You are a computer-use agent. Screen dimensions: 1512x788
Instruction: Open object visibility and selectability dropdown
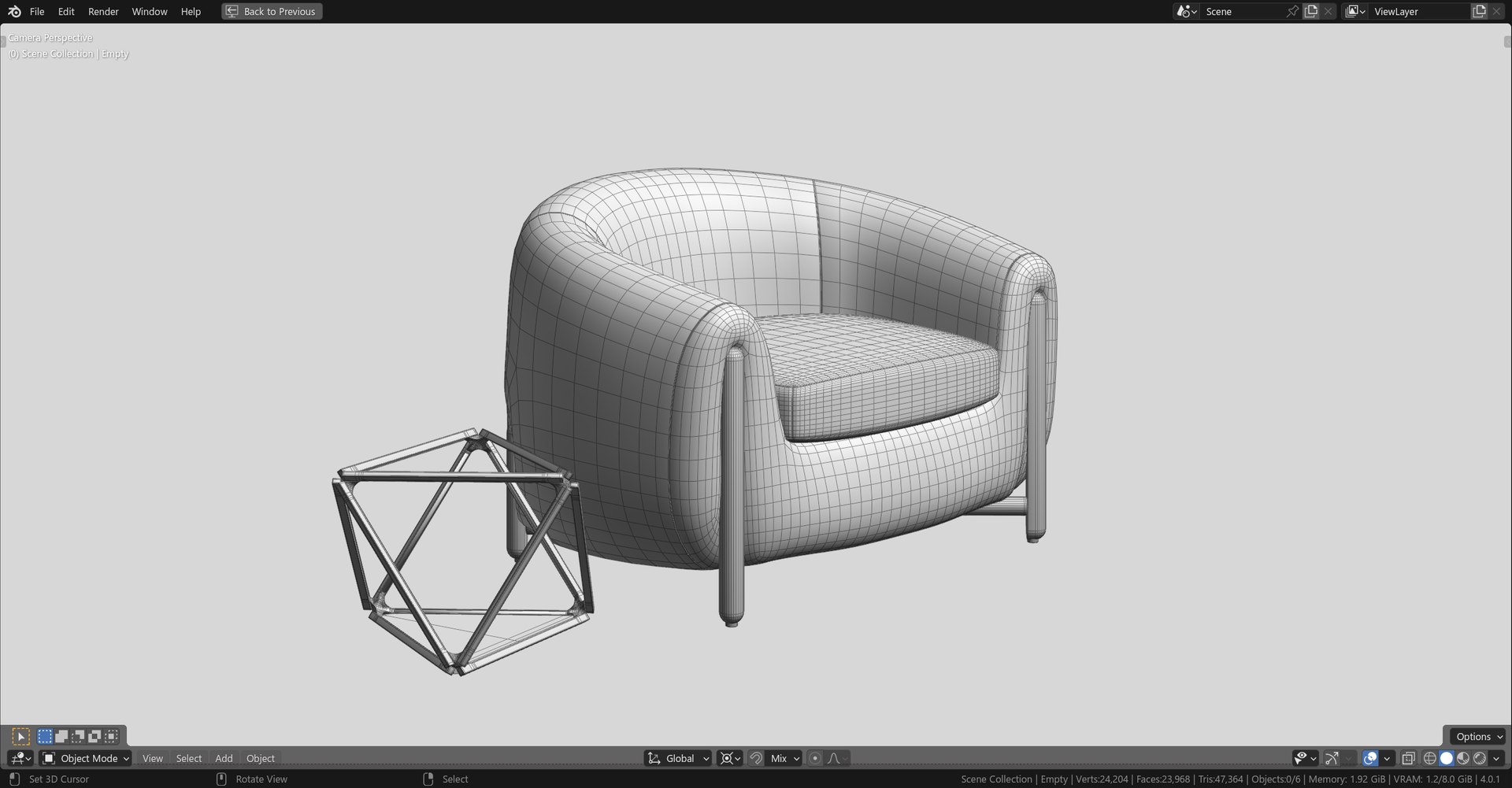(1305, 758)
